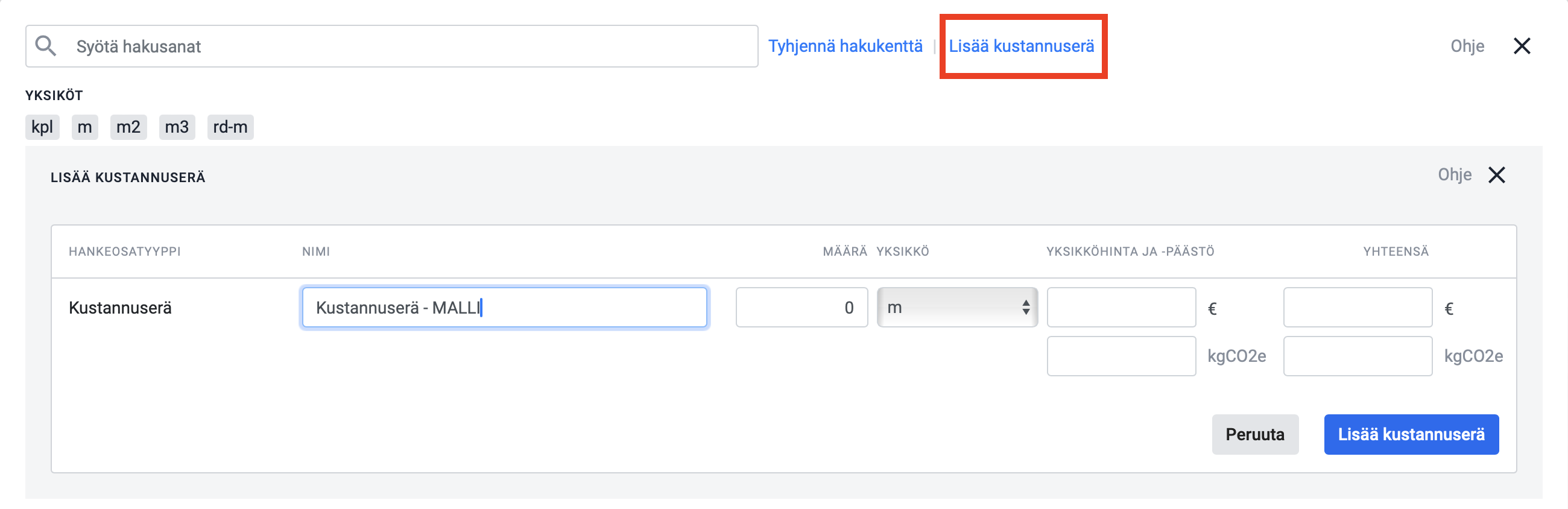Viewport: 1568px width, 509px height.
Task: Select the m2 unit filter chip
Action: [128, 127]
